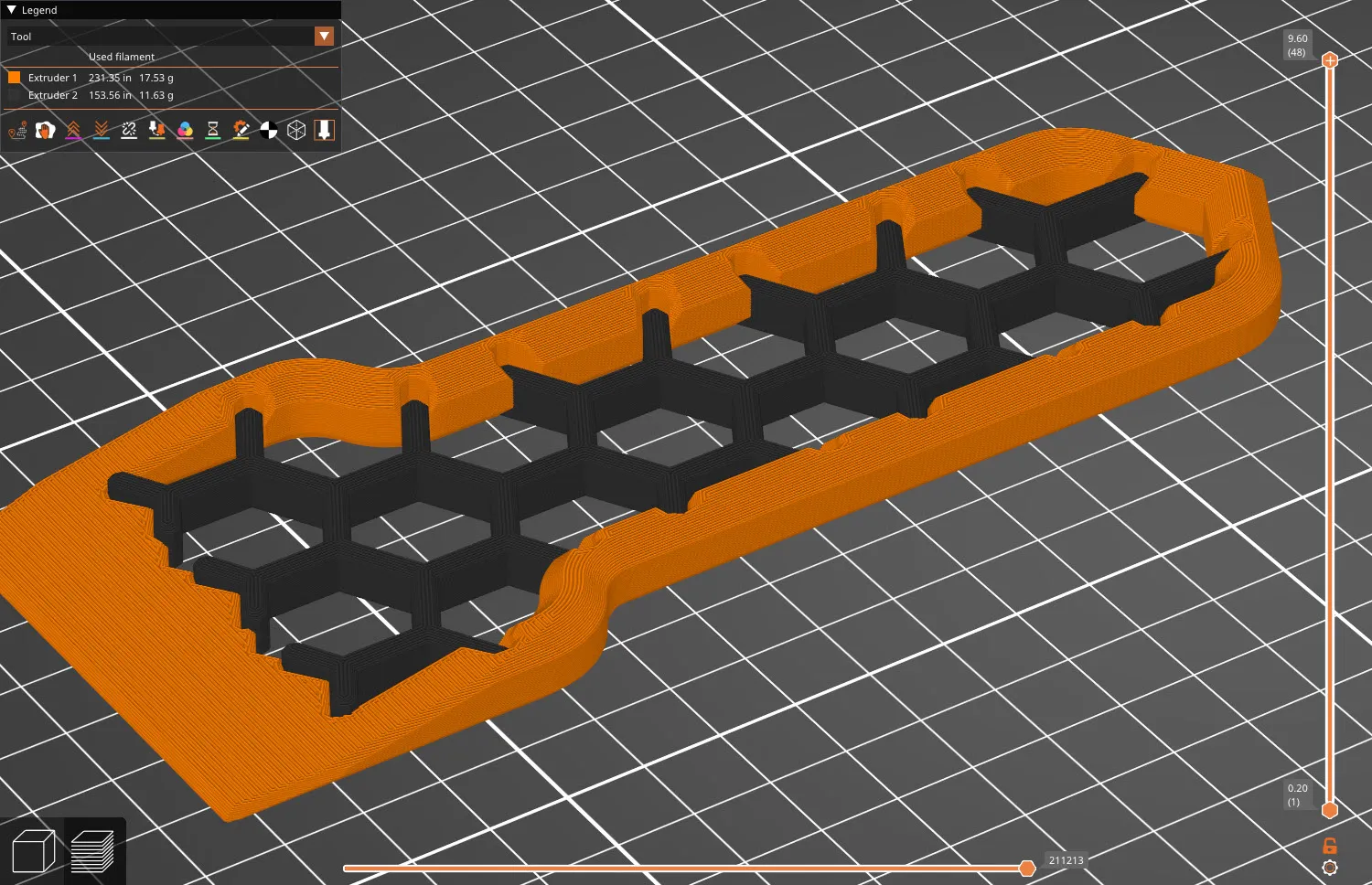
Task: Click the Used filament column header
Action: 122,57
